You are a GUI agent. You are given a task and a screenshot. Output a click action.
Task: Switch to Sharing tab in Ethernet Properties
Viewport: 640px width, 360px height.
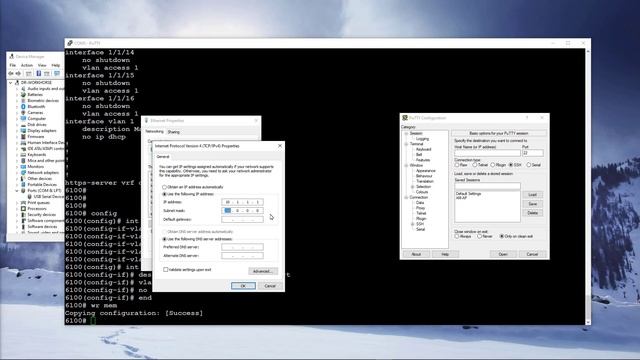point(173,132)
